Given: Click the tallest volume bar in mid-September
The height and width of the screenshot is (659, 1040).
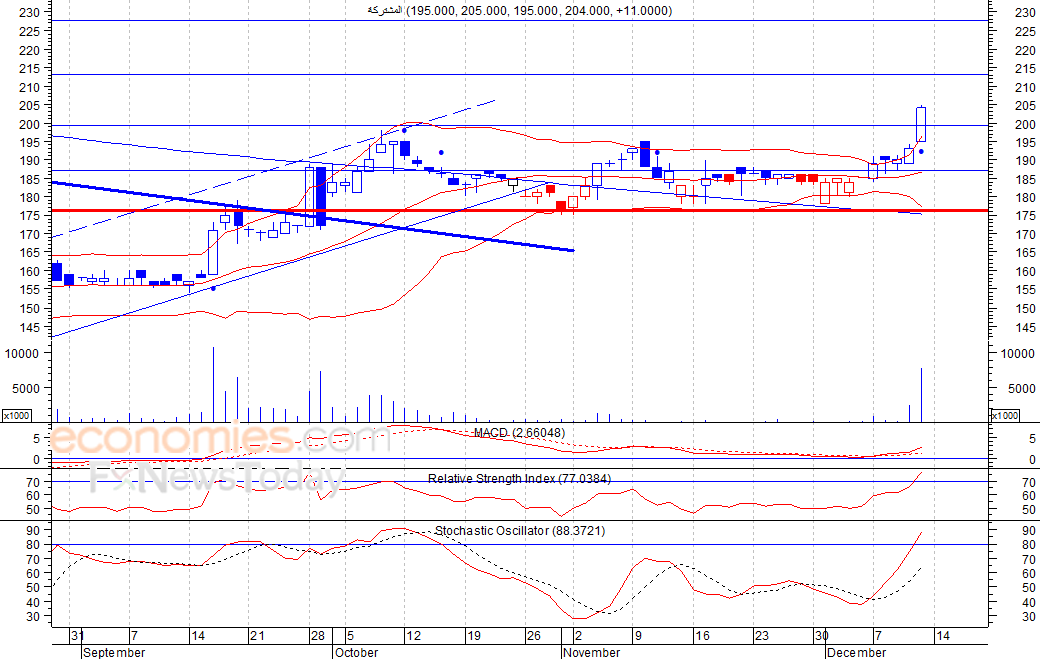Looking at the screenshot, I should (213, 384).
